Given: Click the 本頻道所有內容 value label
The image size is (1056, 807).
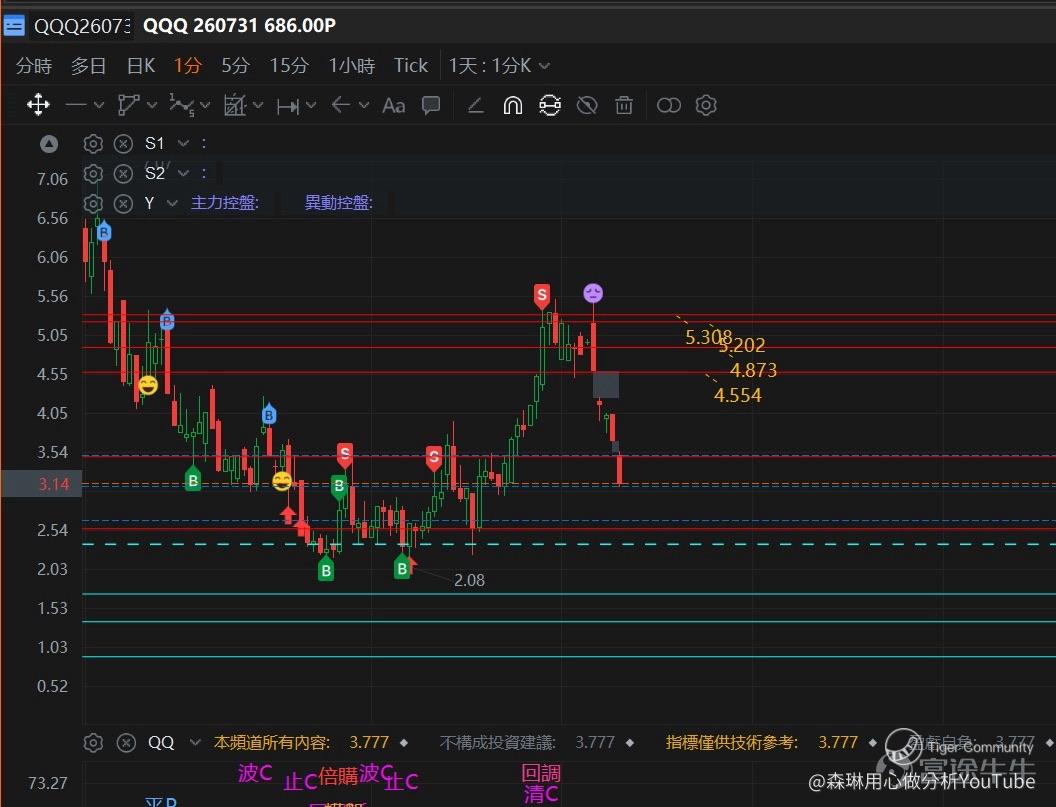Looking at the screenshot, I should click(272, 742).
